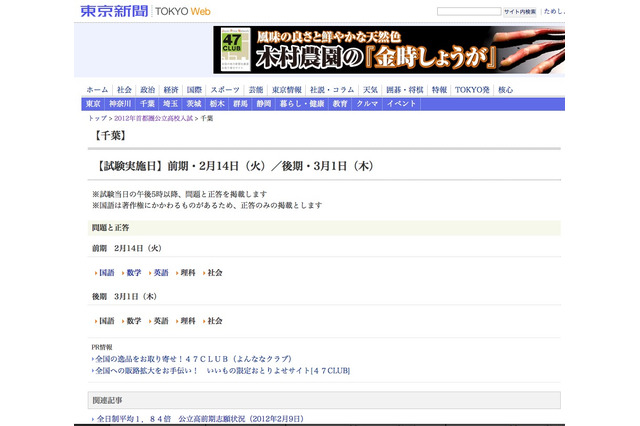Open 全国の逸品をお取り寄せ！４７ＣＬＵＢ link
Image resolution: width=640 pixels, height=426 pixels.
193,359
